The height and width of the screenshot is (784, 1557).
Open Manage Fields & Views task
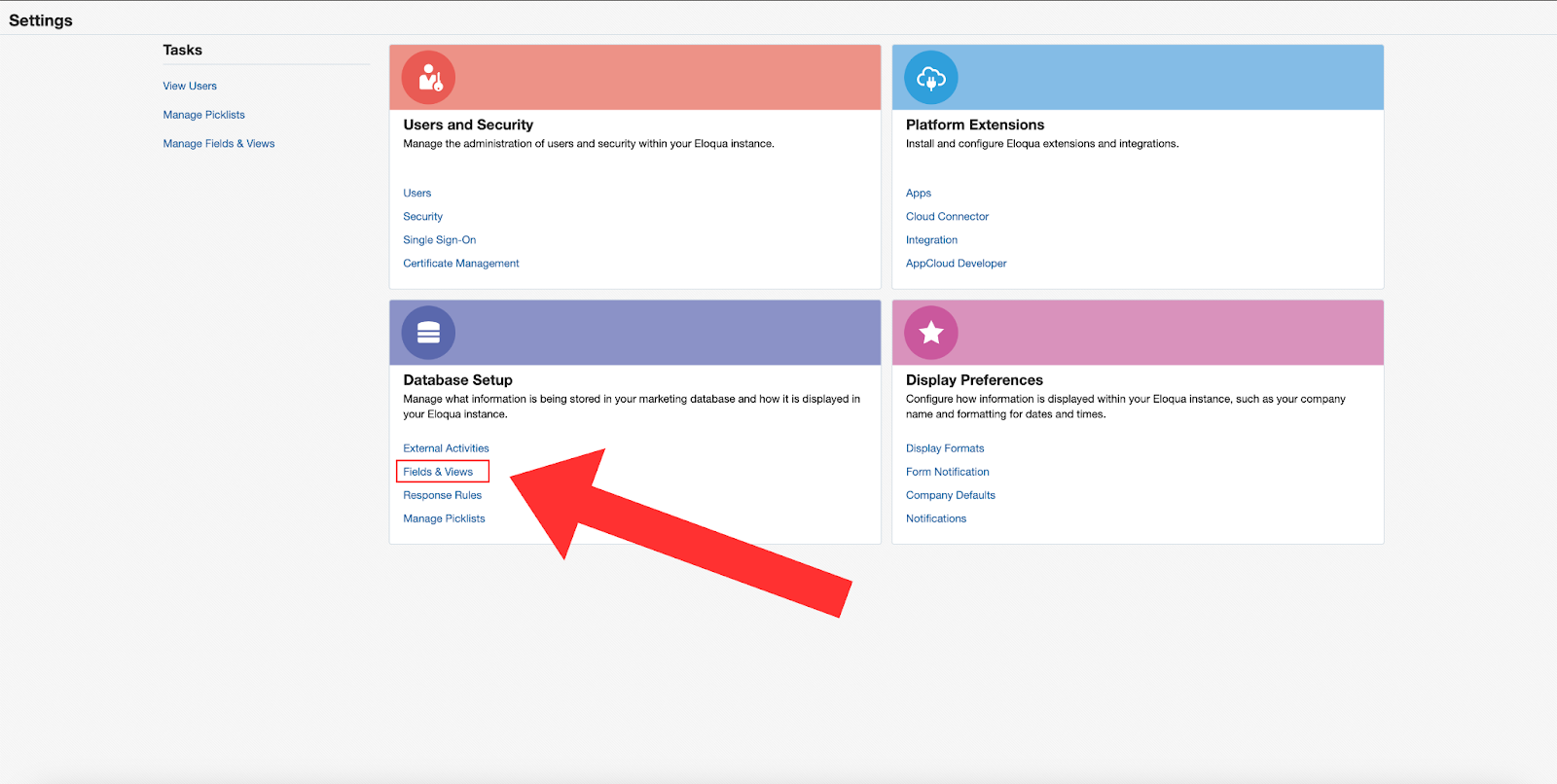coord(219,144)
